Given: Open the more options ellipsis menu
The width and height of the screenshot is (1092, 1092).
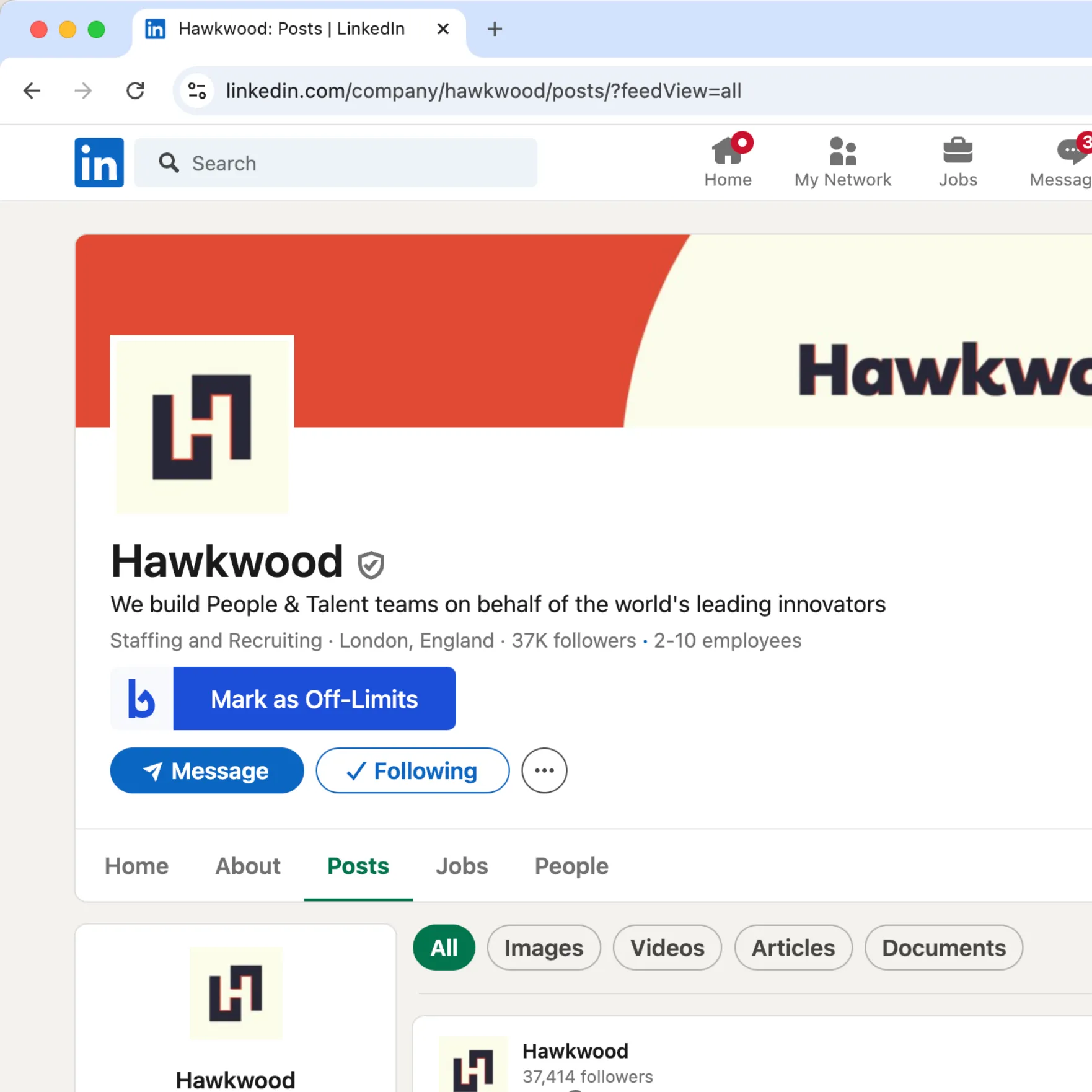Looking at the screenshot, I should point(544,770).
